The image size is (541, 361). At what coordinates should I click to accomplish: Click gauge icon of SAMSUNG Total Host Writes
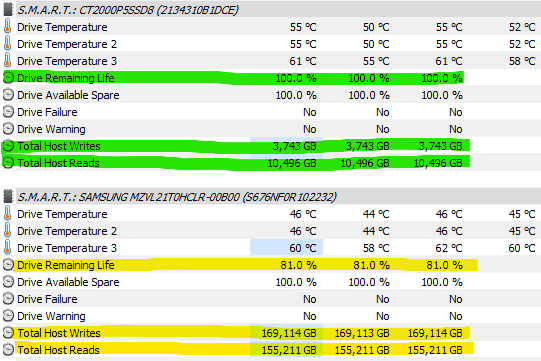pos(8,333)
